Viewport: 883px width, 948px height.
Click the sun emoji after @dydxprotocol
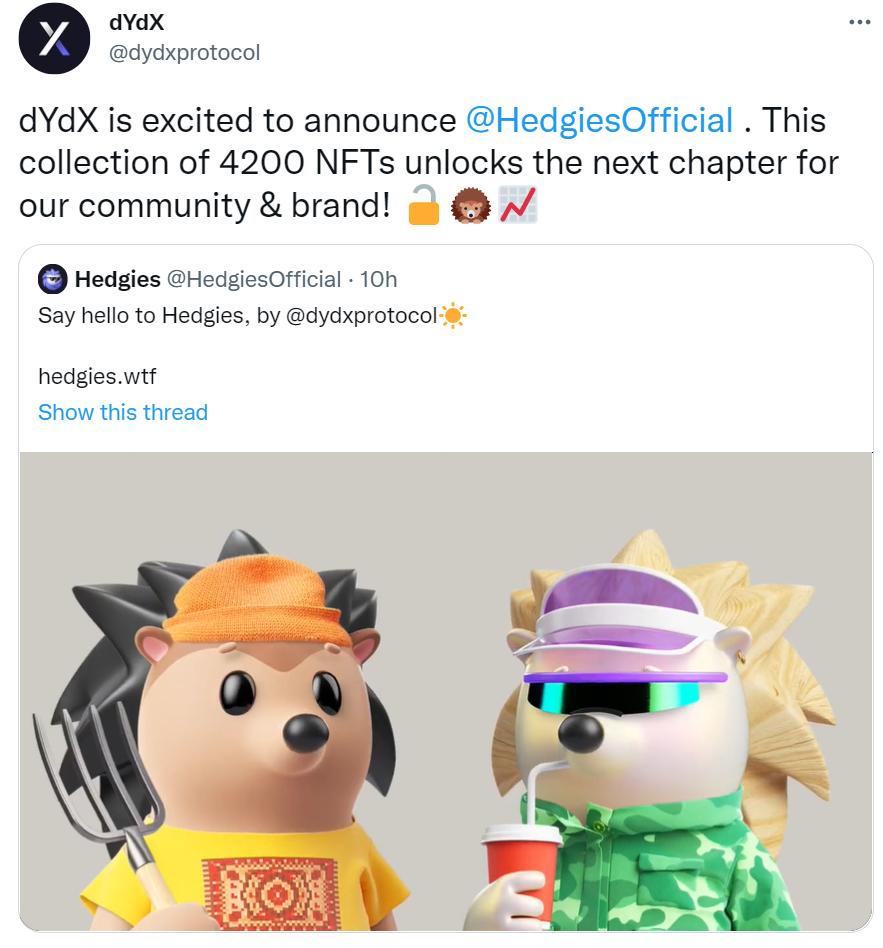coord(453,316)
